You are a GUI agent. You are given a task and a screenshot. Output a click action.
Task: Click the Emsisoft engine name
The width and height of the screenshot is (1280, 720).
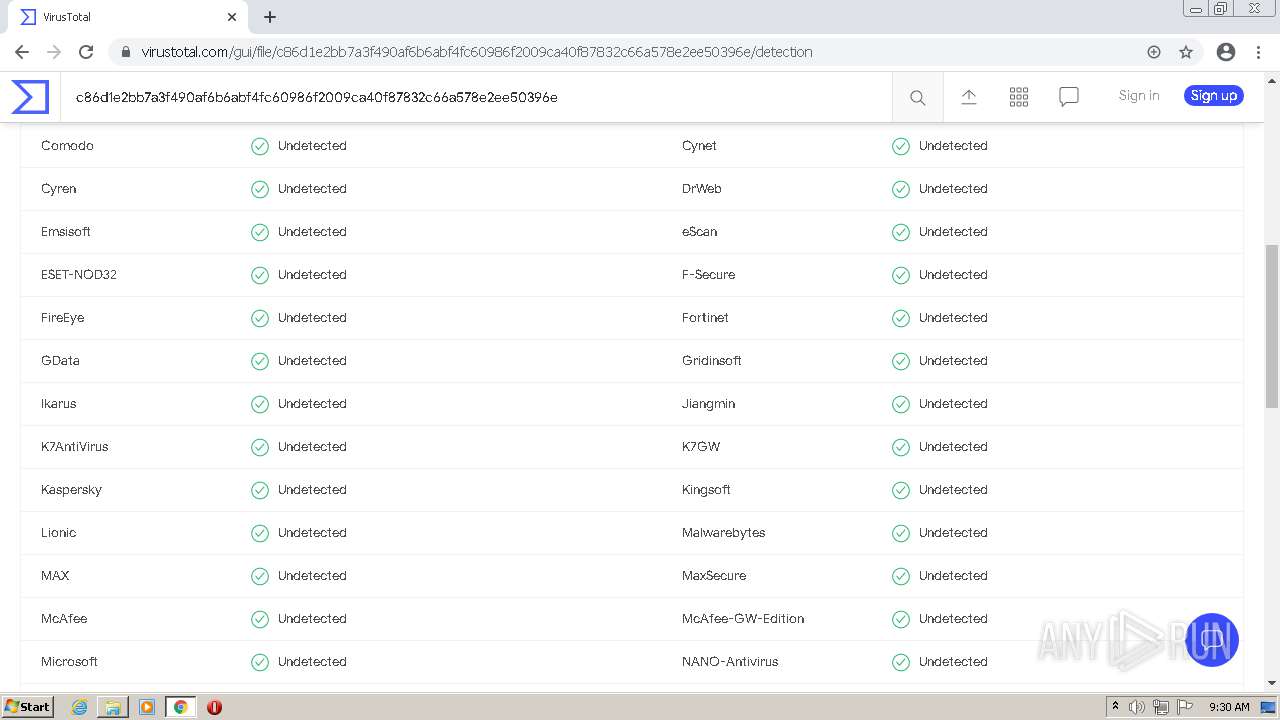[66, 232]
